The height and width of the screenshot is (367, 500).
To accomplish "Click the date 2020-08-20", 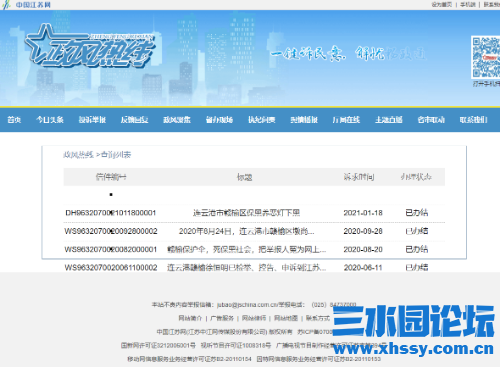I will coord(363,249).
